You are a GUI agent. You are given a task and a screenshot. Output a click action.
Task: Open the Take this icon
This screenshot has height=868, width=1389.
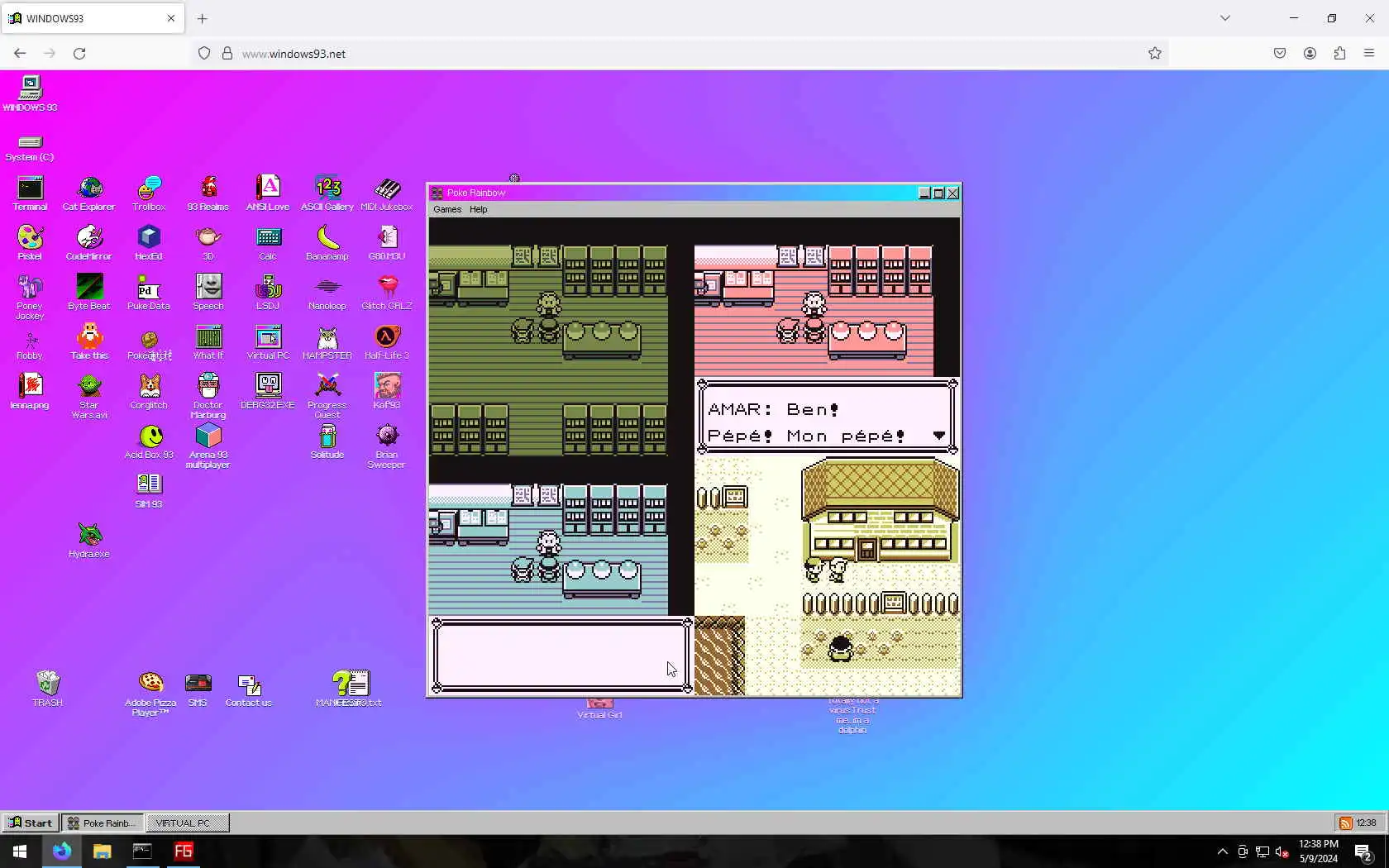89,342
